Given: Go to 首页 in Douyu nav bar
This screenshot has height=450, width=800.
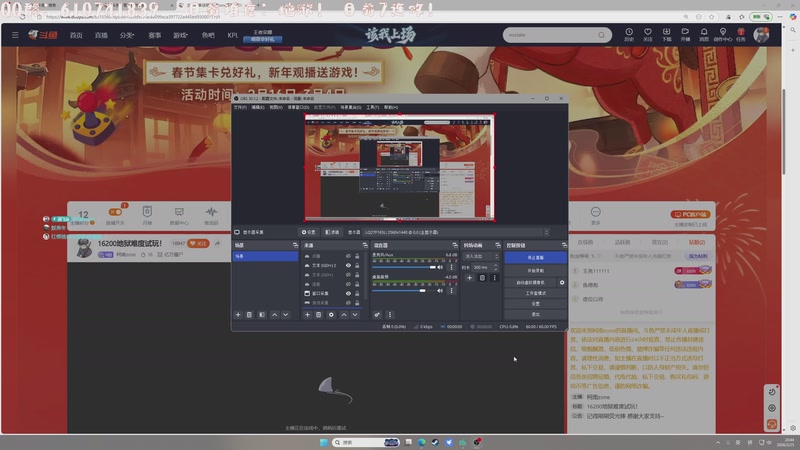Looking at the screenshot, I should pyautogui.click(x=76, y=35).
